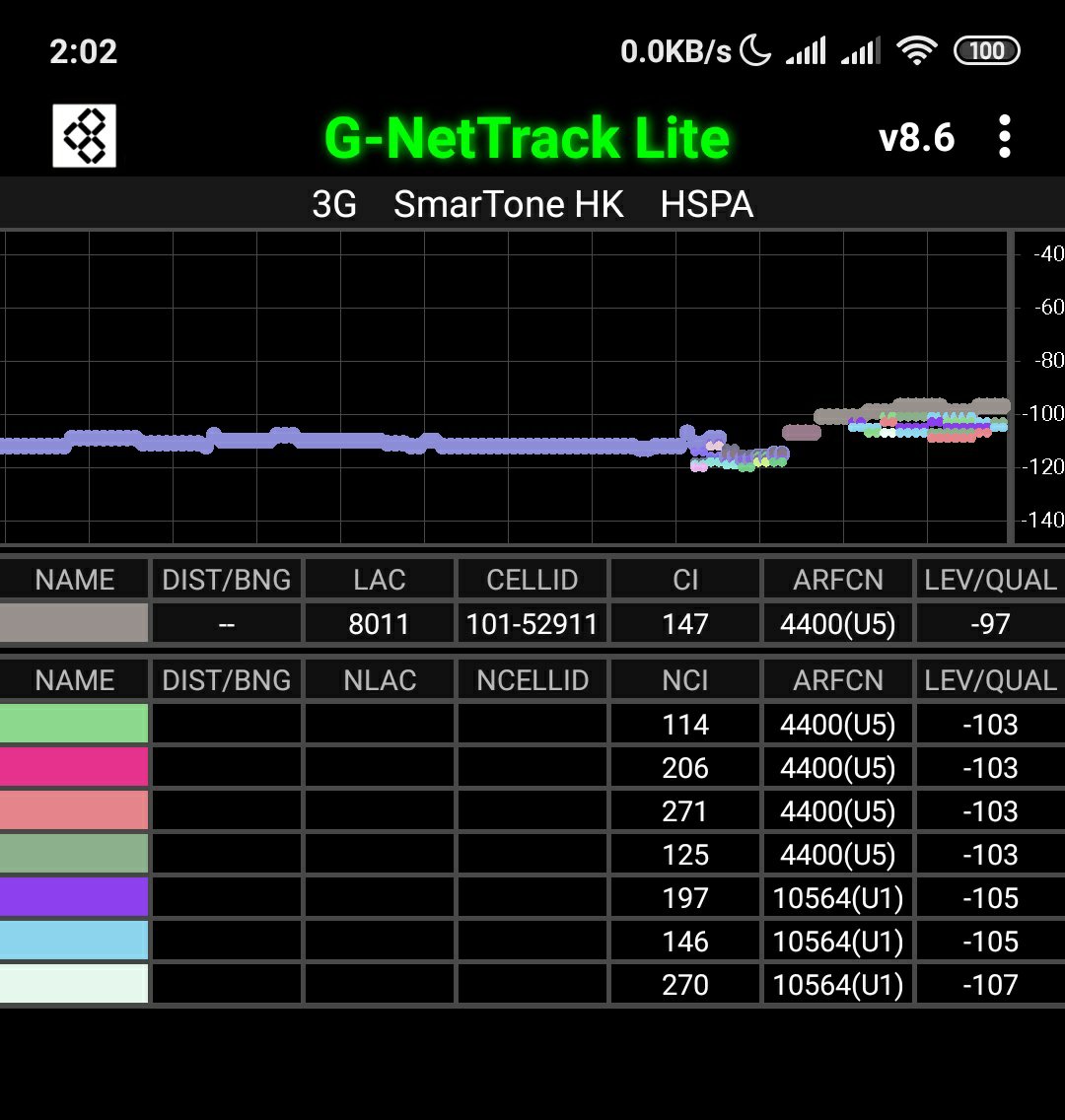Tap neighbor NCI 197
This screenshot has height=1120, width=1065.
[x=685, y=898]
